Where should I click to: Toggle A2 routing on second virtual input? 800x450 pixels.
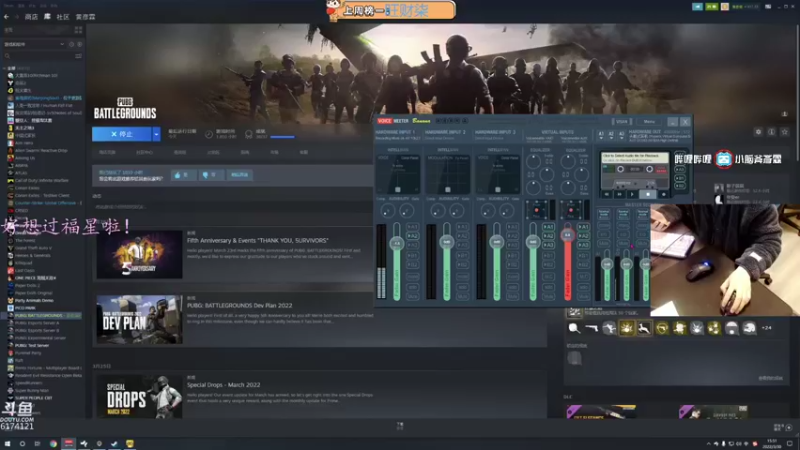pos(583,236)
